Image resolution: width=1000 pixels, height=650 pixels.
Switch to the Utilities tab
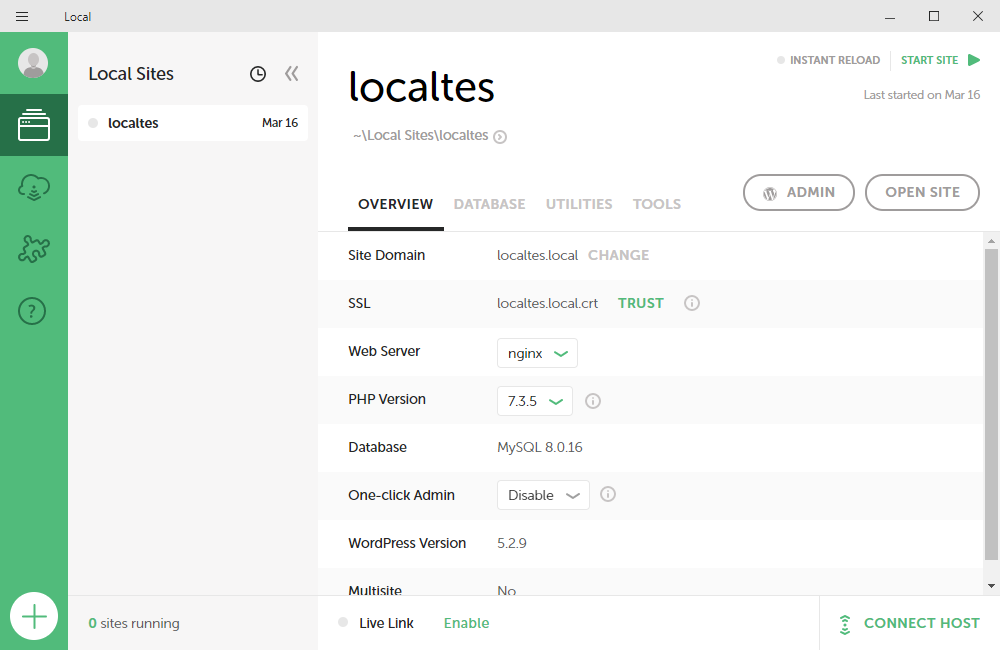579,204
